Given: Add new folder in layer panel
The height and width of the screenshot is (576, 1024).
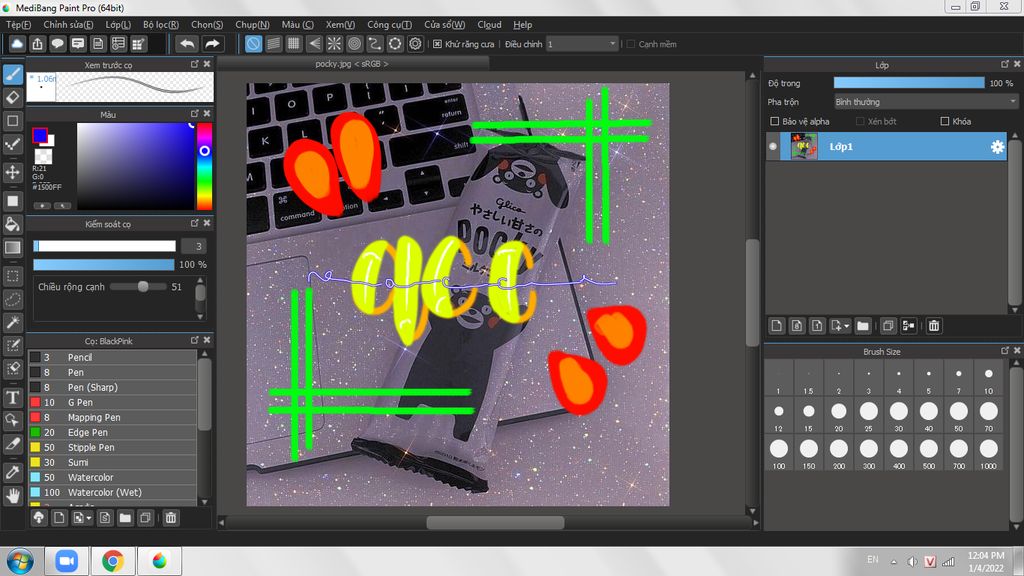Looking at the screenshot, I should pyautogui.click(x=863, y=325).
